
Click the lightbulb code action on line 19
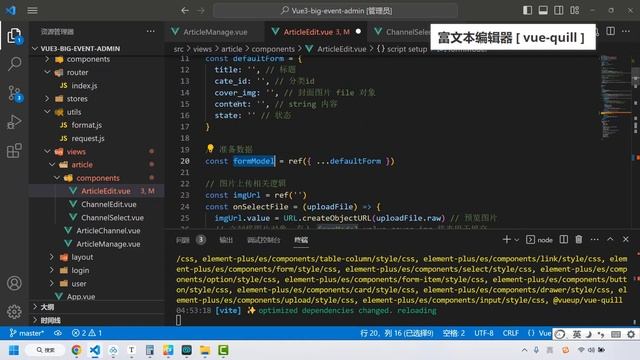click(x=210, y=148)
